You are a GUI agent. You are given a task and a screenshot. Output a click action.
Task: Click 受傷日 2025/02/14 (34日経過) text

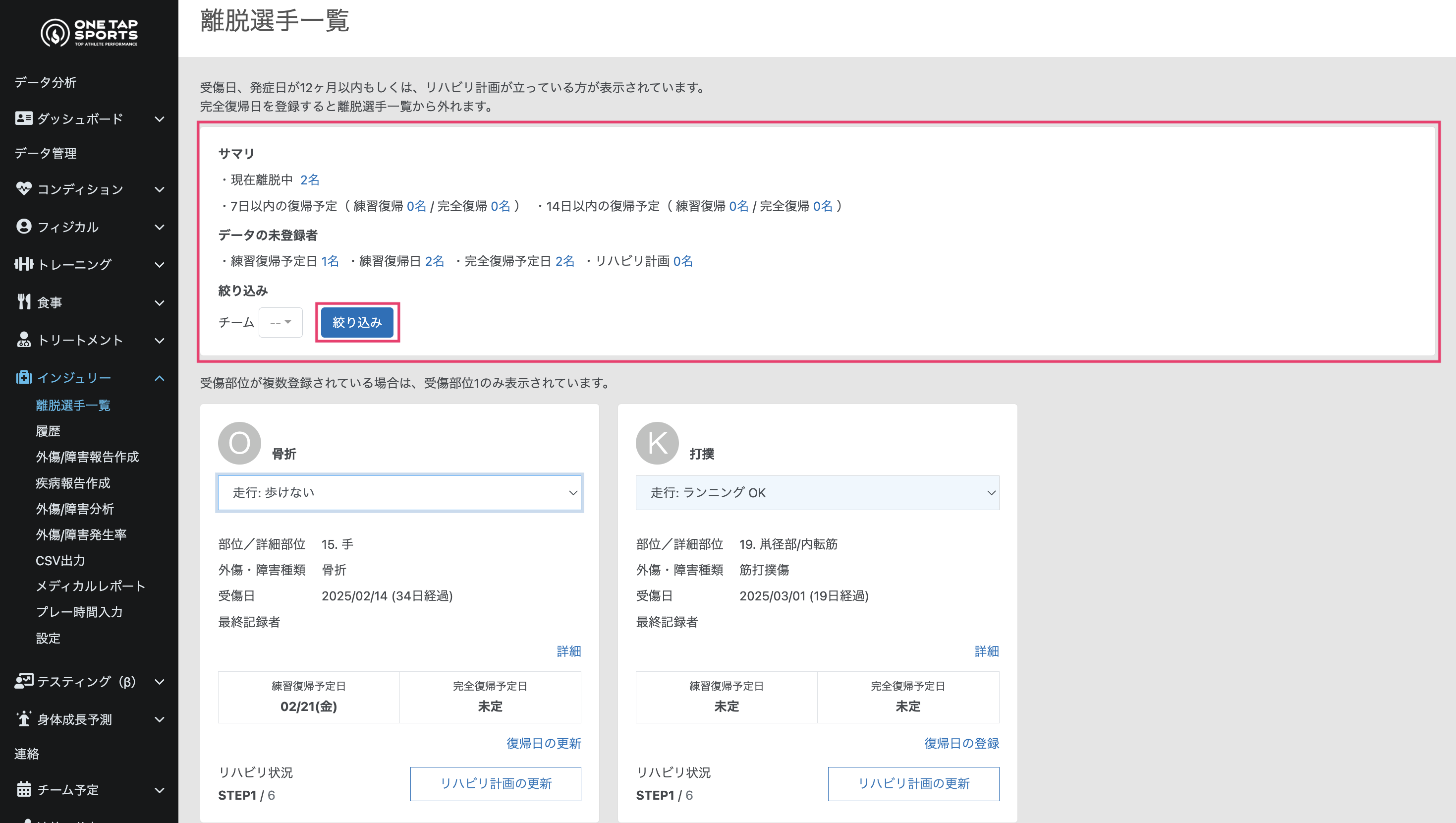coord(387,595)
